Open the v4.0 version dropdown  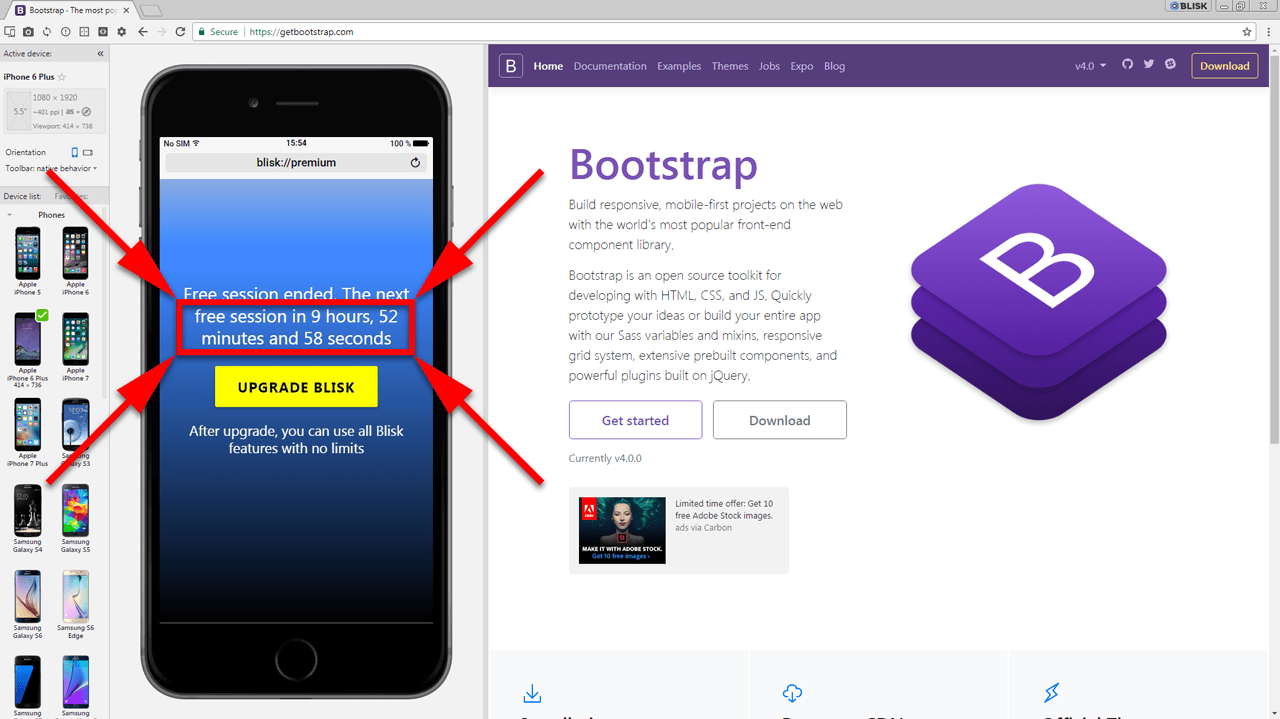coord(1090,66)
